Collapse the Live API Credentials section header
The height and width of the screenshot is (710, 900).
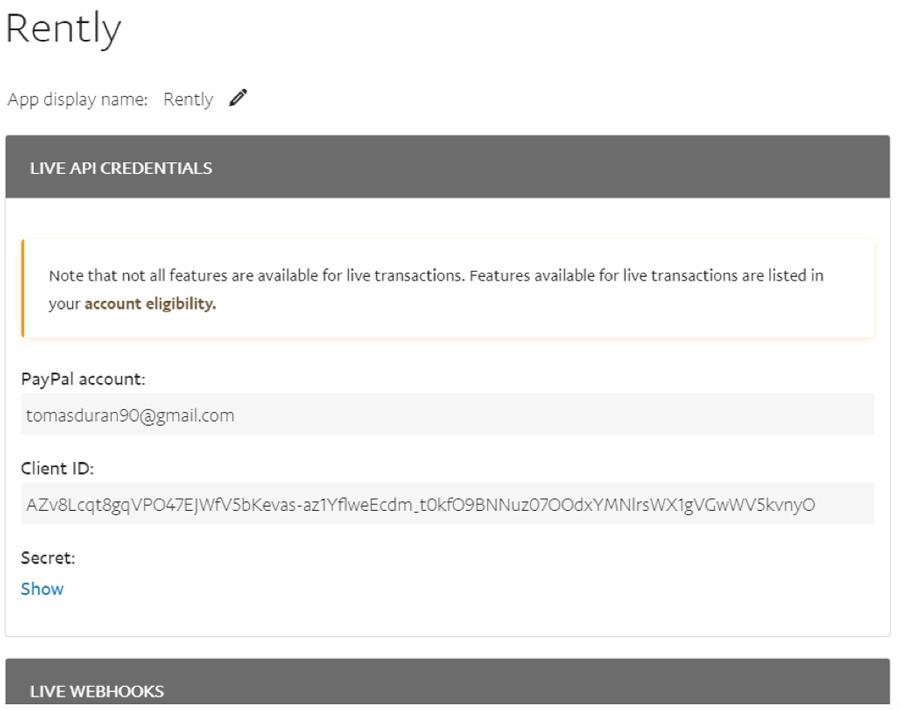pos(447,167)
